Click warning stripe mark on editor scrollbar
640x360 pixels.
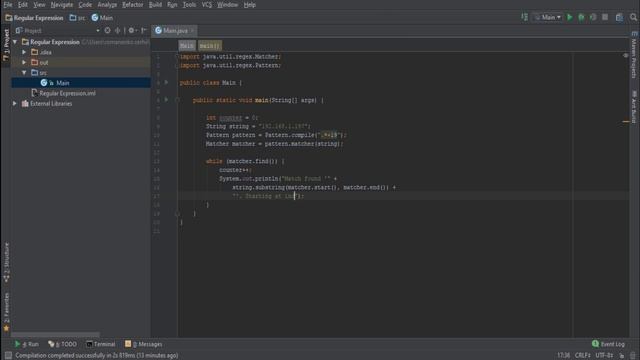point(626,121)
